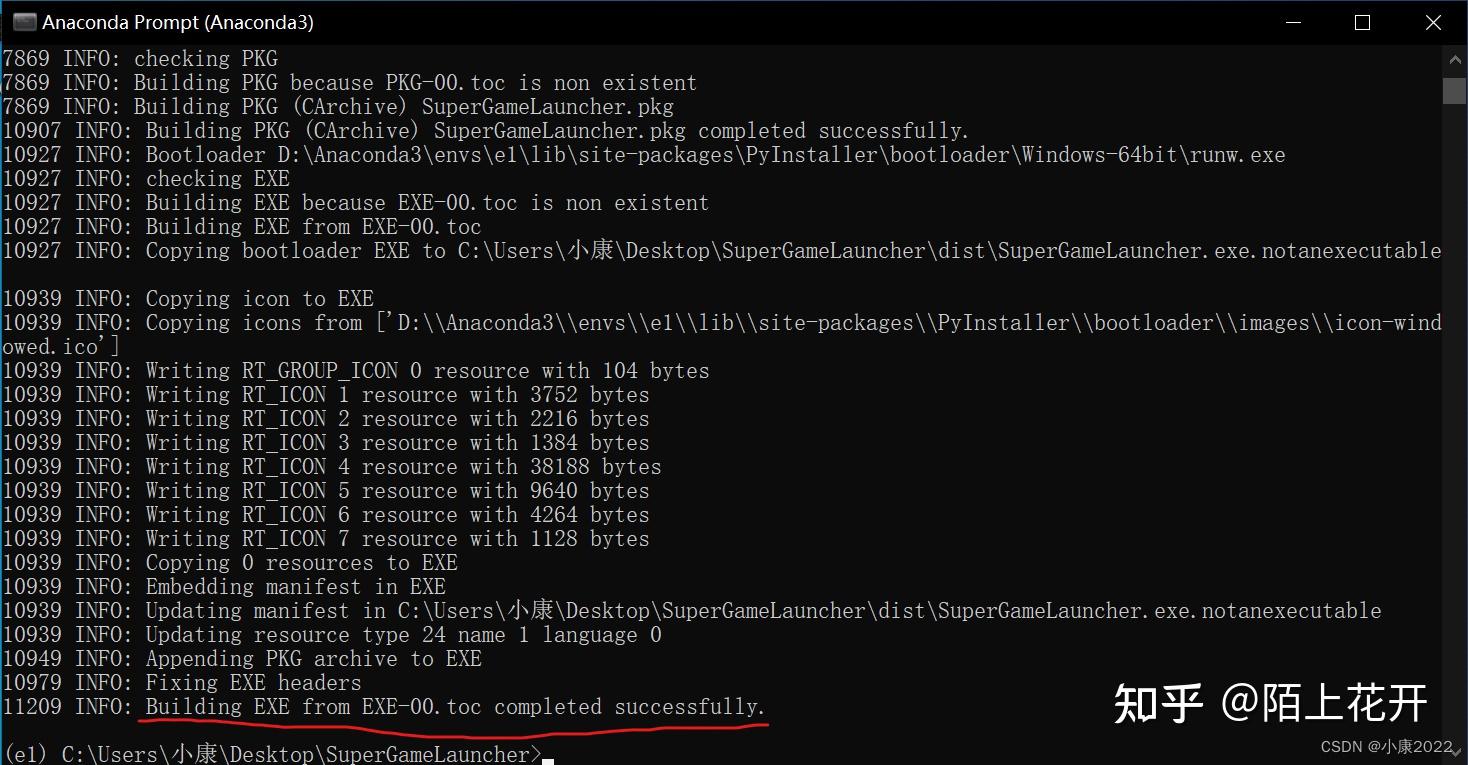Close the Anaconda Prompt window
Viewport: 1468px width, 765px height.
pyautogui.click(x=1433, y=22)
